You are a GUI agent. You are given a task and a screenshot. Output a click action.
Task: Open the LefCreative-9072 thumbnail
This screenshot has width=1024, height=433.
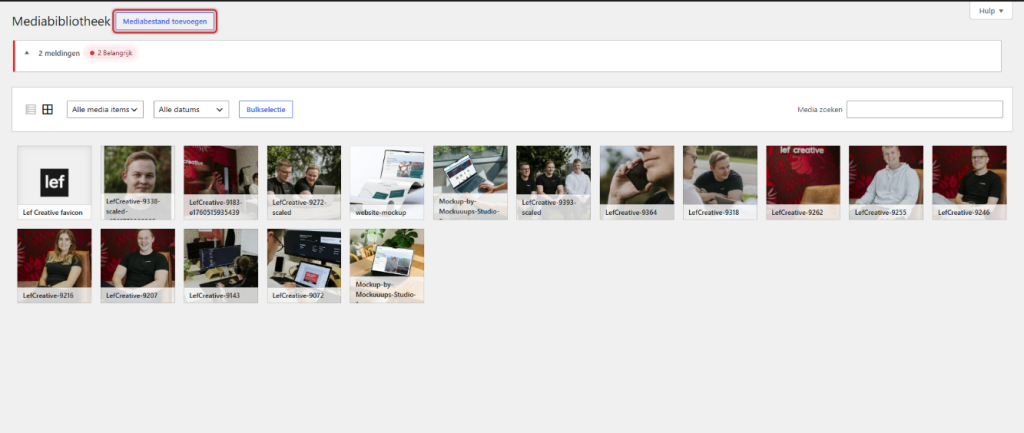[x=304, y=266]
